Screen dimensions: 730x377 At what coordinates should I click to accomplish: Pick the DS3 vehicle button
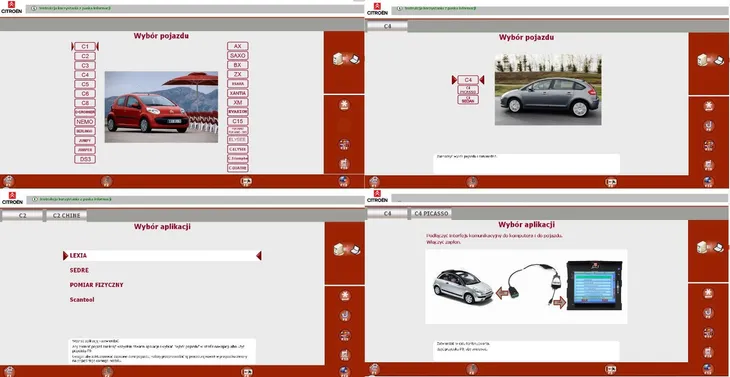pos(85,159)
